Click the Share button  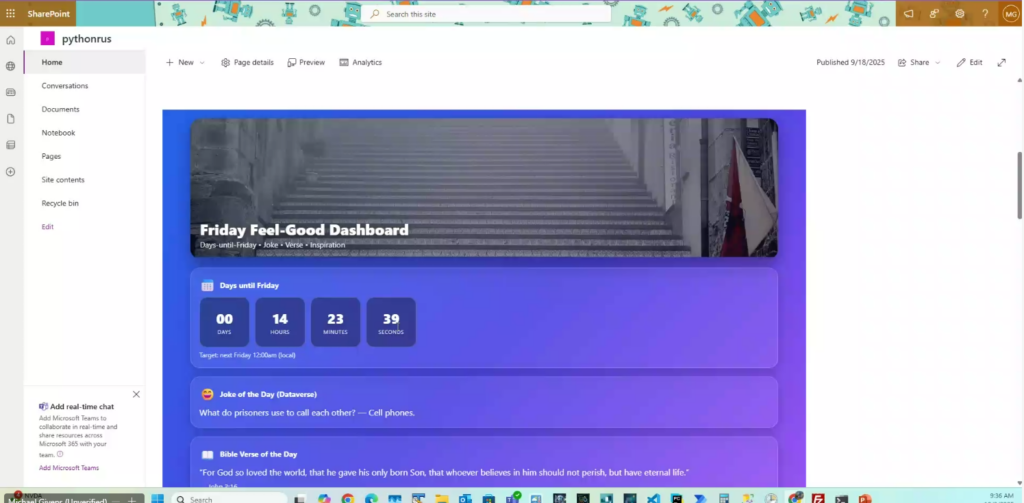pos(913,62)
